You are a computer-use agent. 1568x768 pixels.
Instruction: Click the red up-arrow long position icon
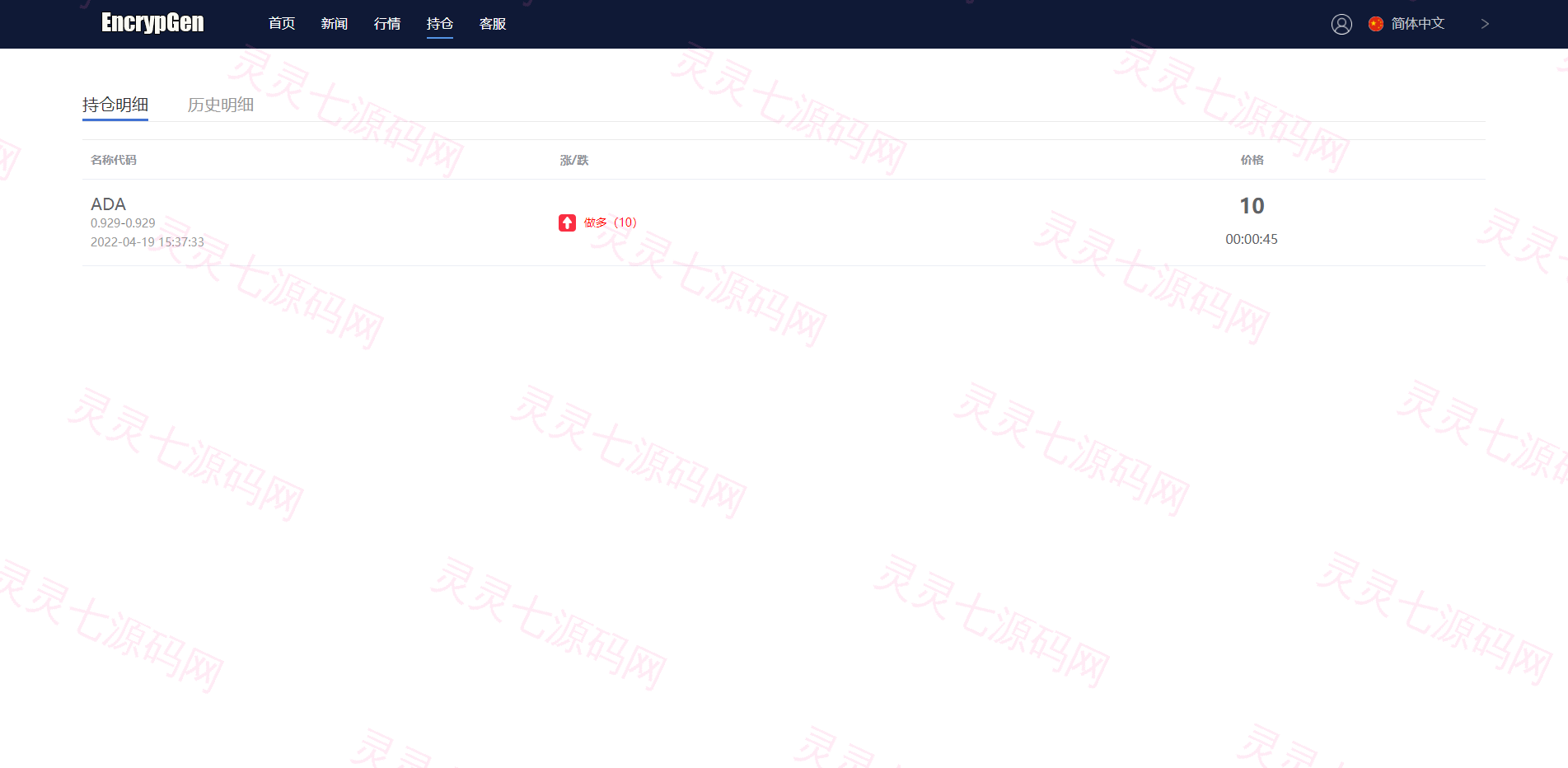567,222
